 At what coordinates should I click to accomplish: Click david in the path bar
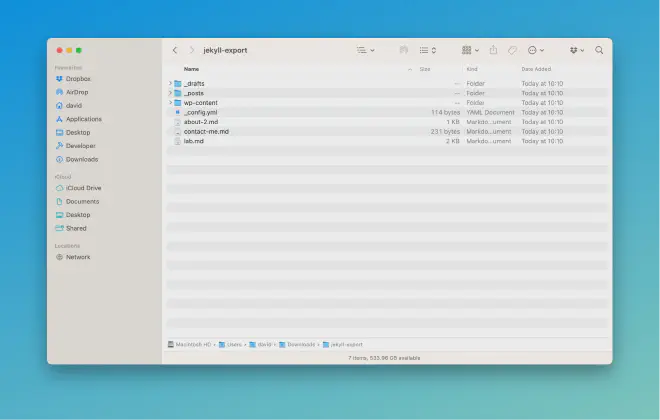(x=260, y=344)
